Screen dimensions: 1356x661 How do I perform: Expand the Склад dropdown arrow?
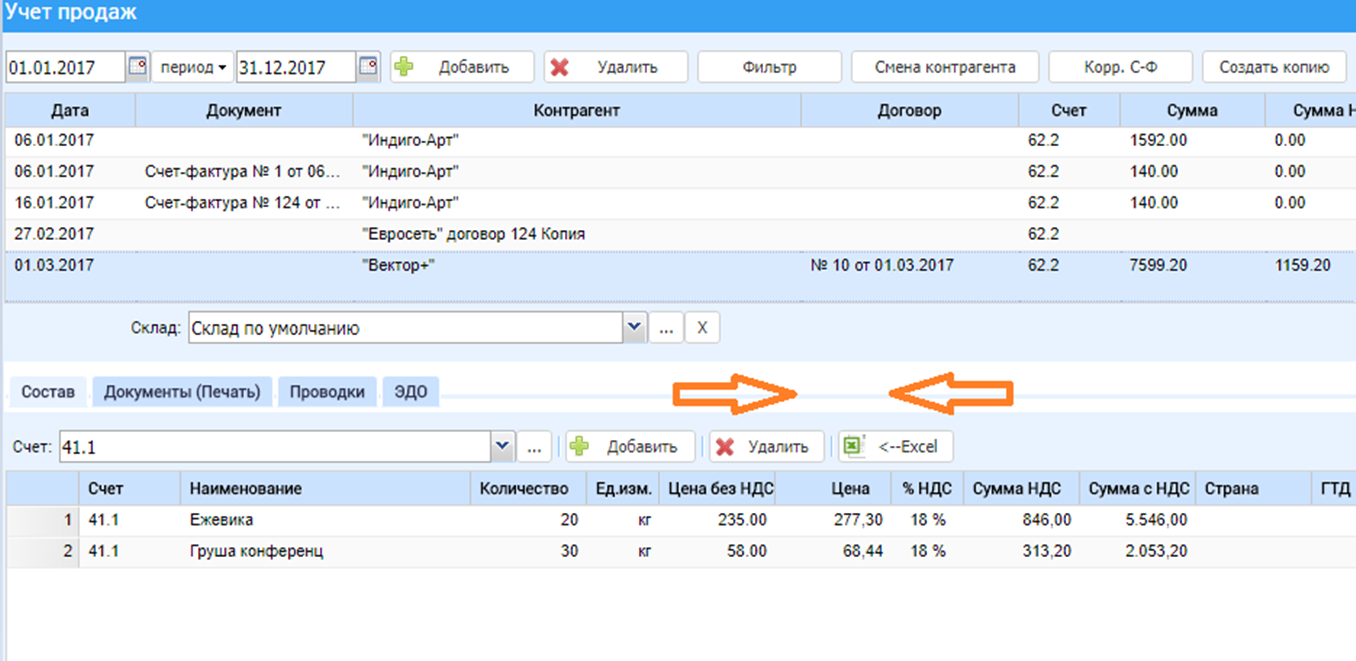pos(633,327)
